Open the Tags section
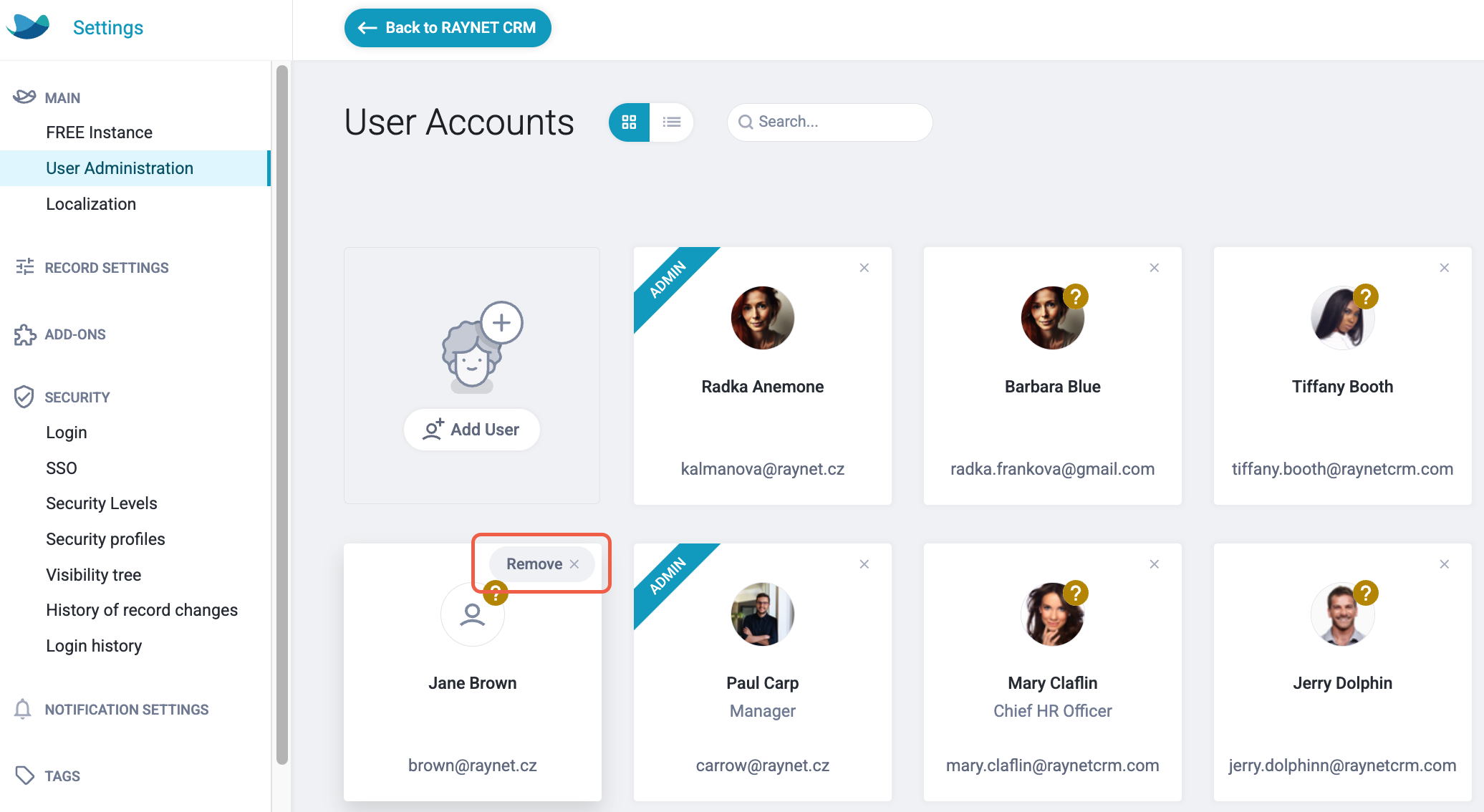This screenshot has height=812, width=1484. [62, 776]
